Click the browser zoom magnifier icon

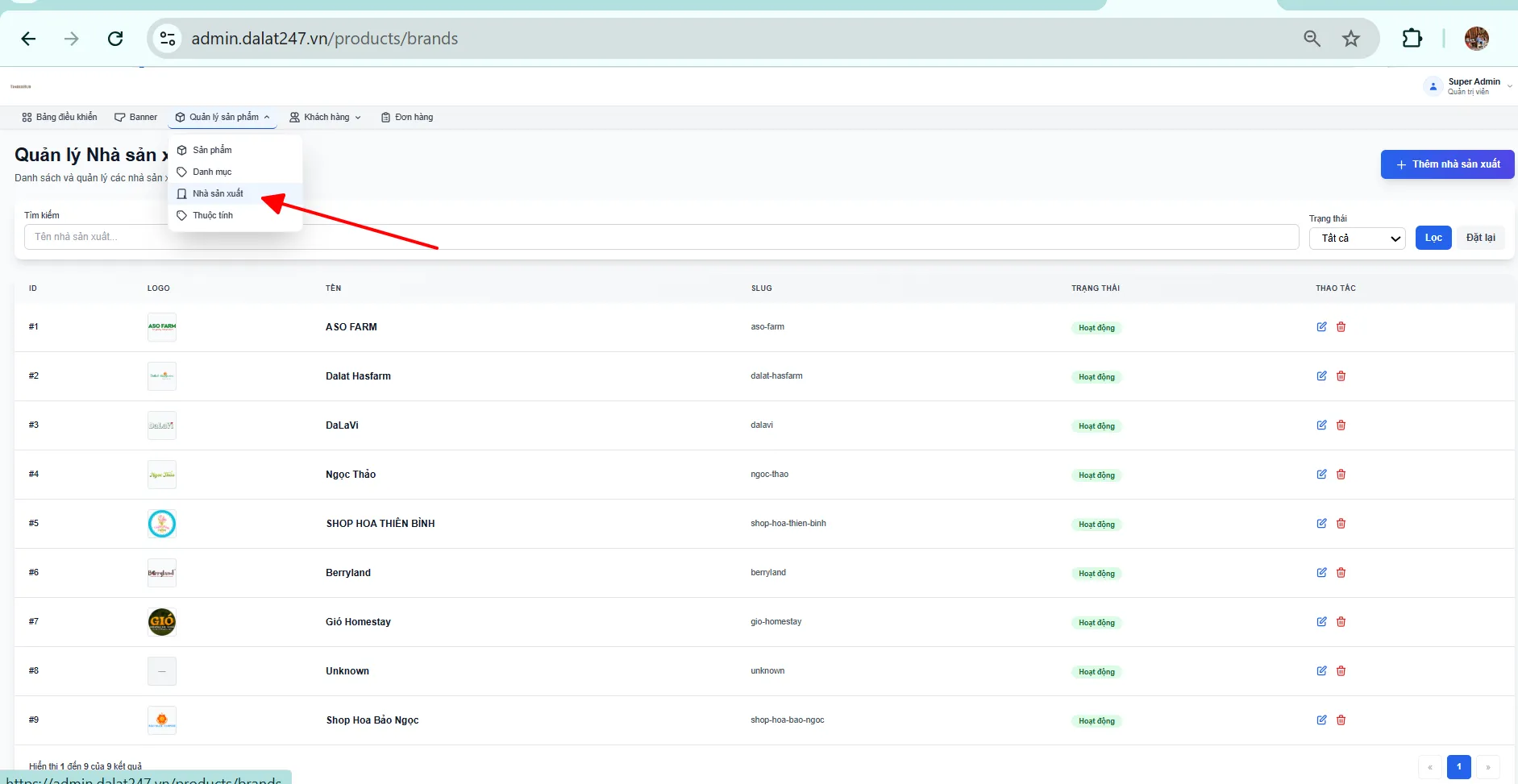pyautogui.click(x=1312, y=38)
